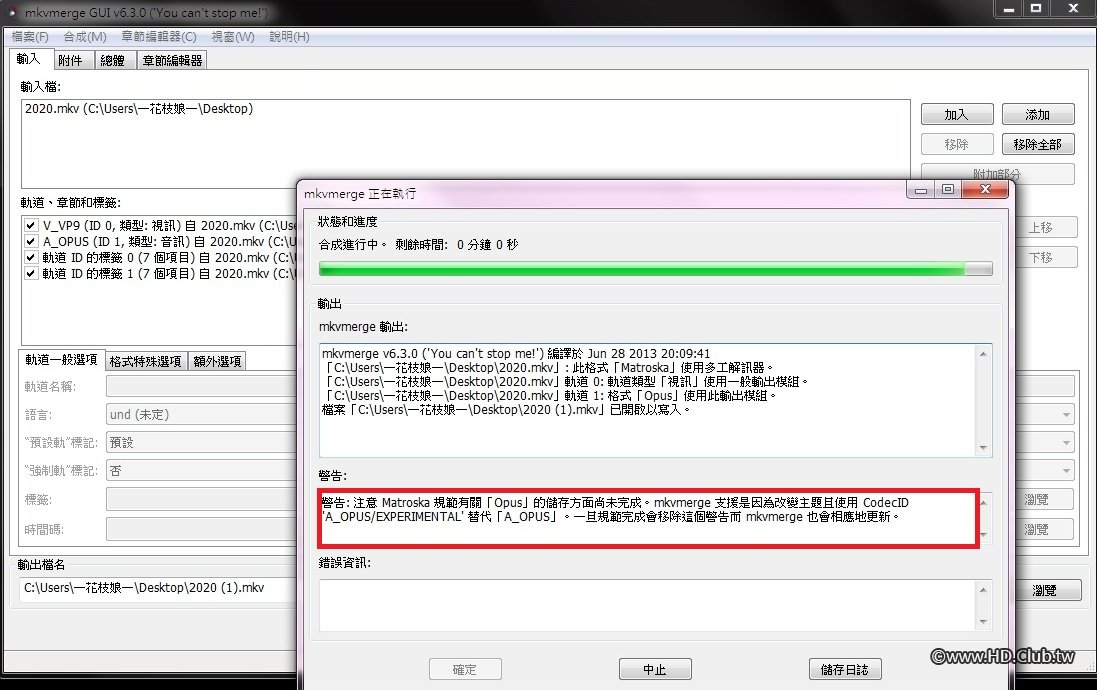
Task: Select the 軌道一般選項 tab
Action: point(62,360)
